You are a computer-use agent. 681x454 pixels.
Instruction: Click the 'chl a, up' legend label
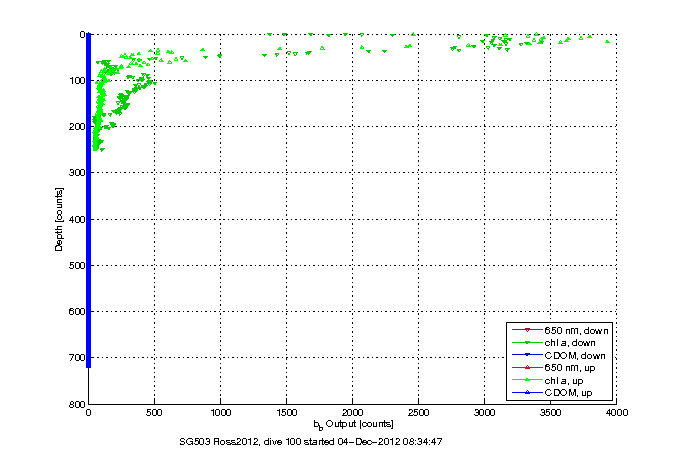pyautogui.click(x=564, y=381)
